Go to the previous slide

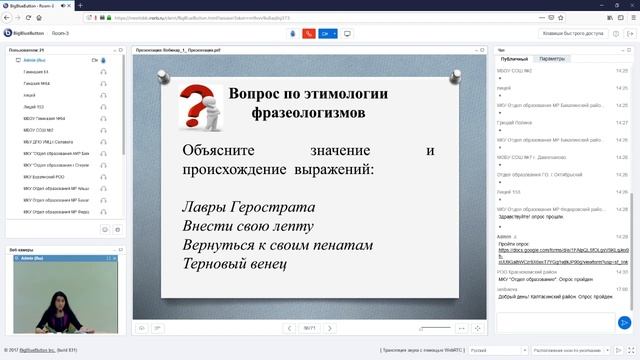(x=289, y=328)
